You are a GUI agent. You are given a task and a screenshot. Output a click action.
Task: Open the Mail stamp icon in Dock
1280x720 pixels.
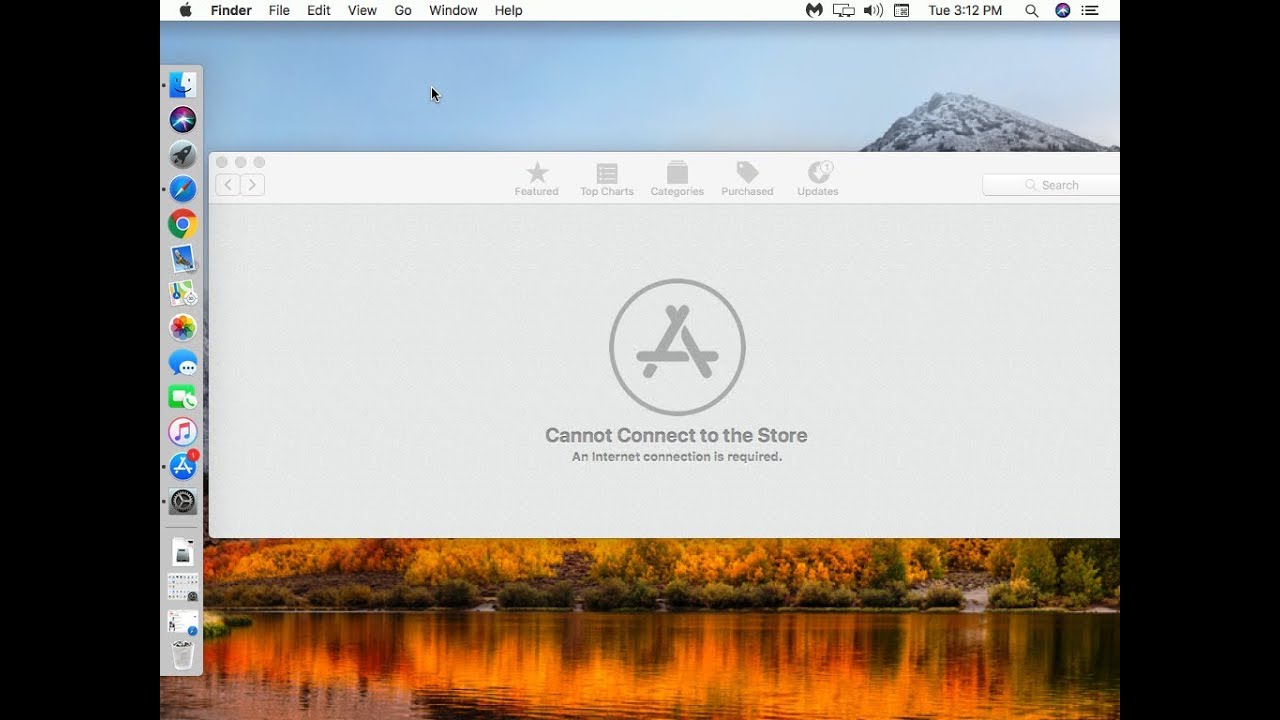(182, 258)
